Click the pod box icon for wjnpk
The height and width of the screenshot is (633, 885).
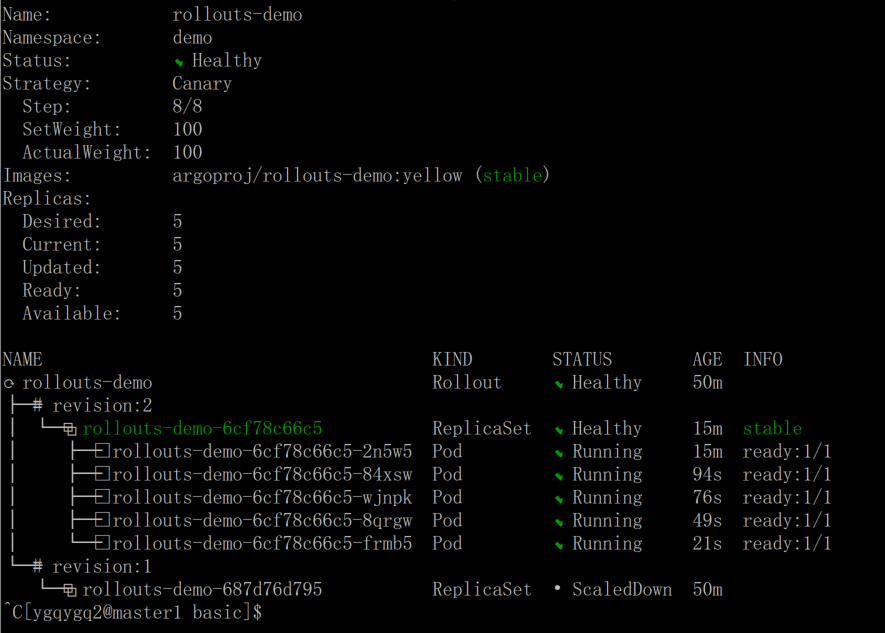tap(102, 497)
